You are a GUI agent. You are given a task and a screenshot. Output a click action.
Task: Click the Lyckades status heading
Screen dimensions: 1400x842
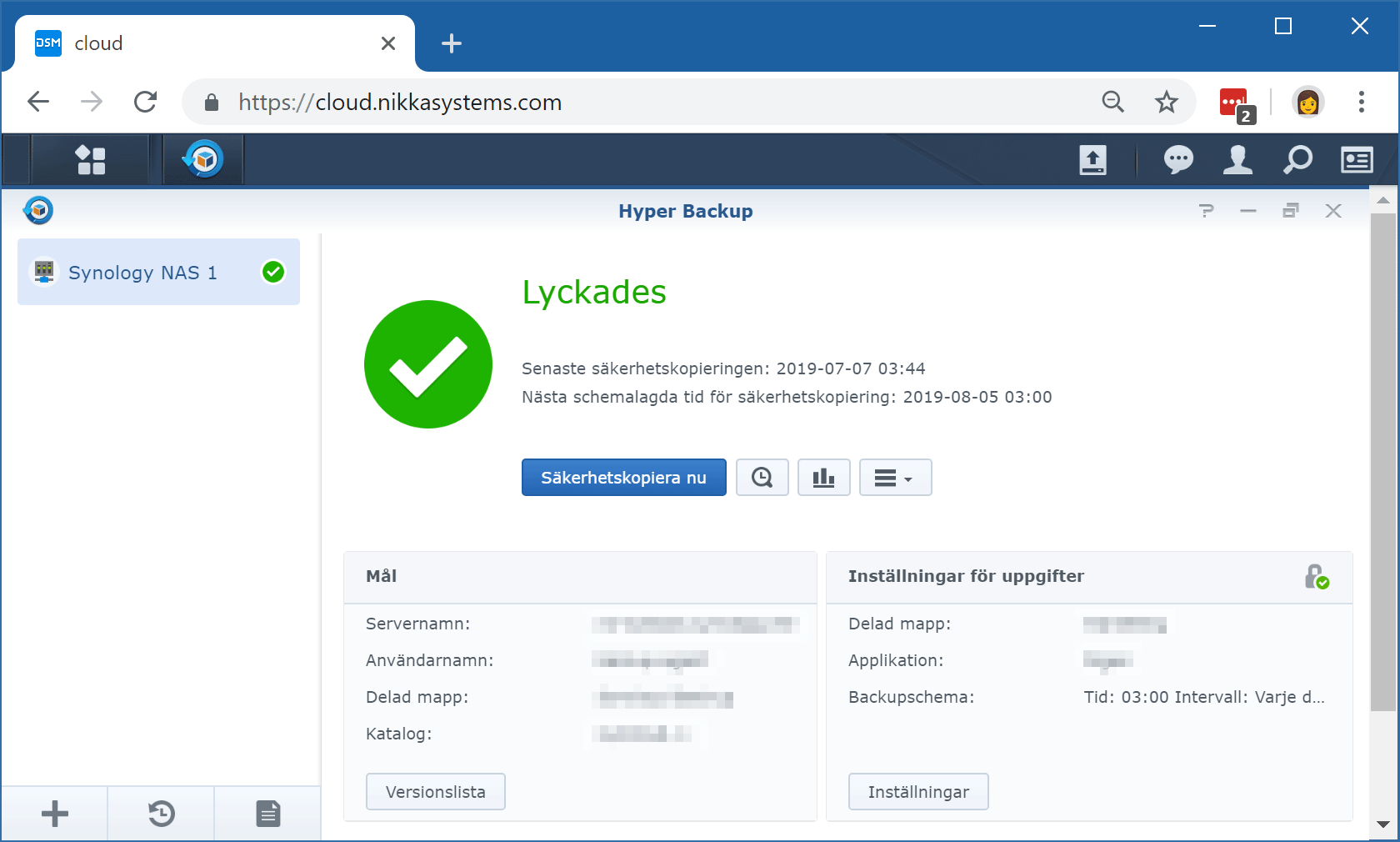pyautogui.click(x=594, y=293)
